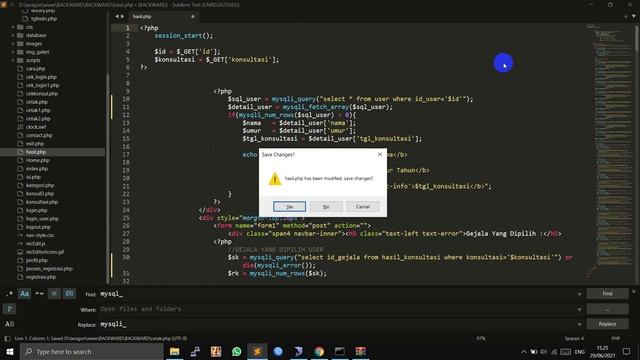Toggle regular expression search option
Screen dimensions: 640x360
[x=9, y=293]
